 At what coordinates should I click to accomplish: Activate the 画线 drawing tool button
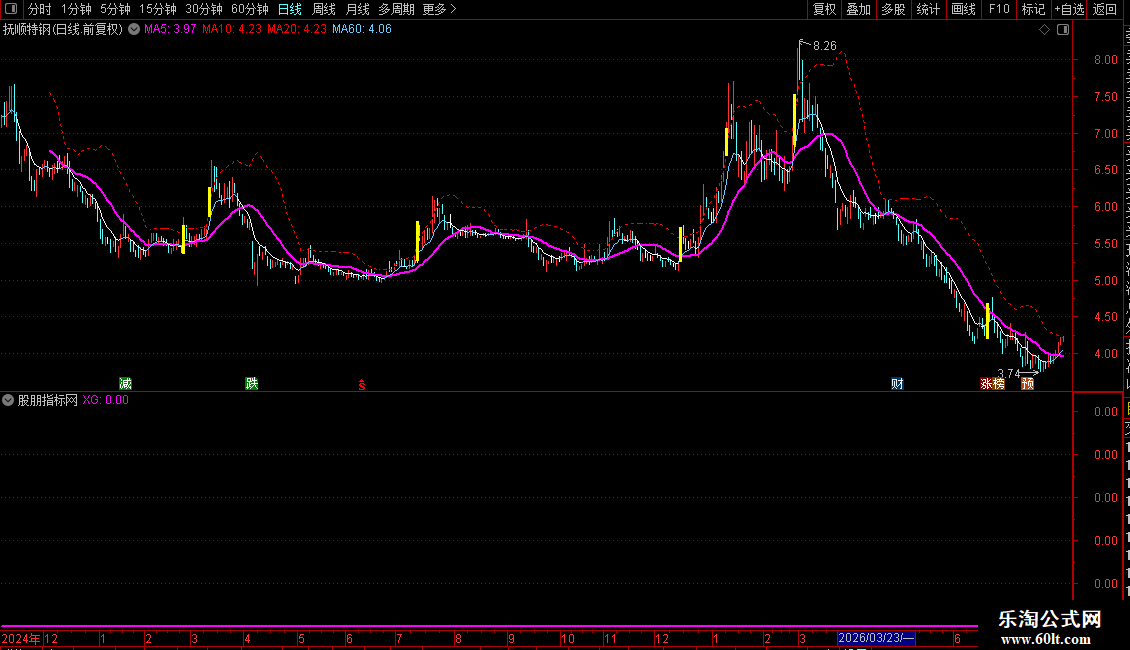(963, 9)
